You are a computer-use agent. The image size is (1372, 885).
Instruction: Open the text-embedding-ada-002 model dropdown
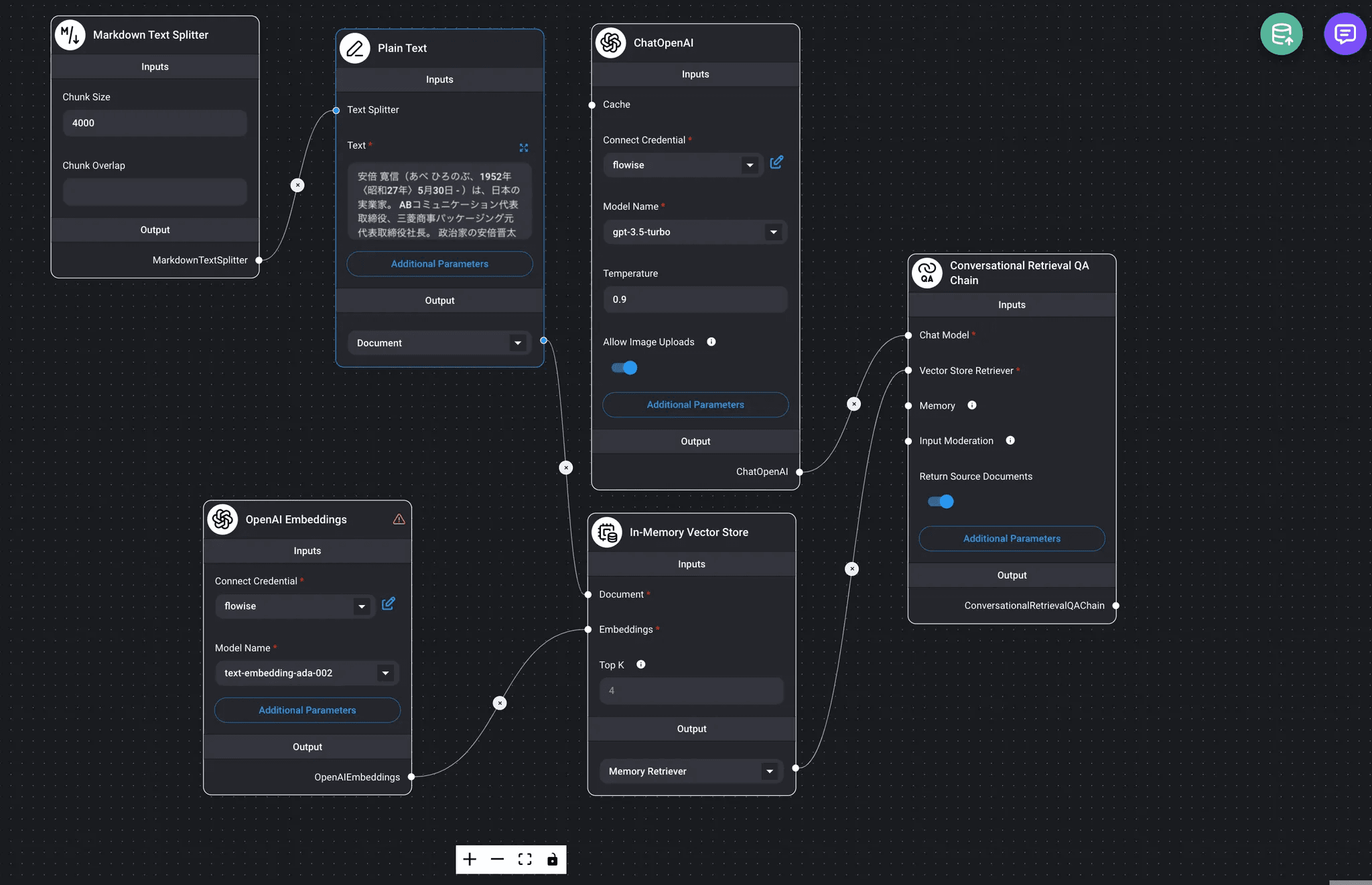pos(385,673)
